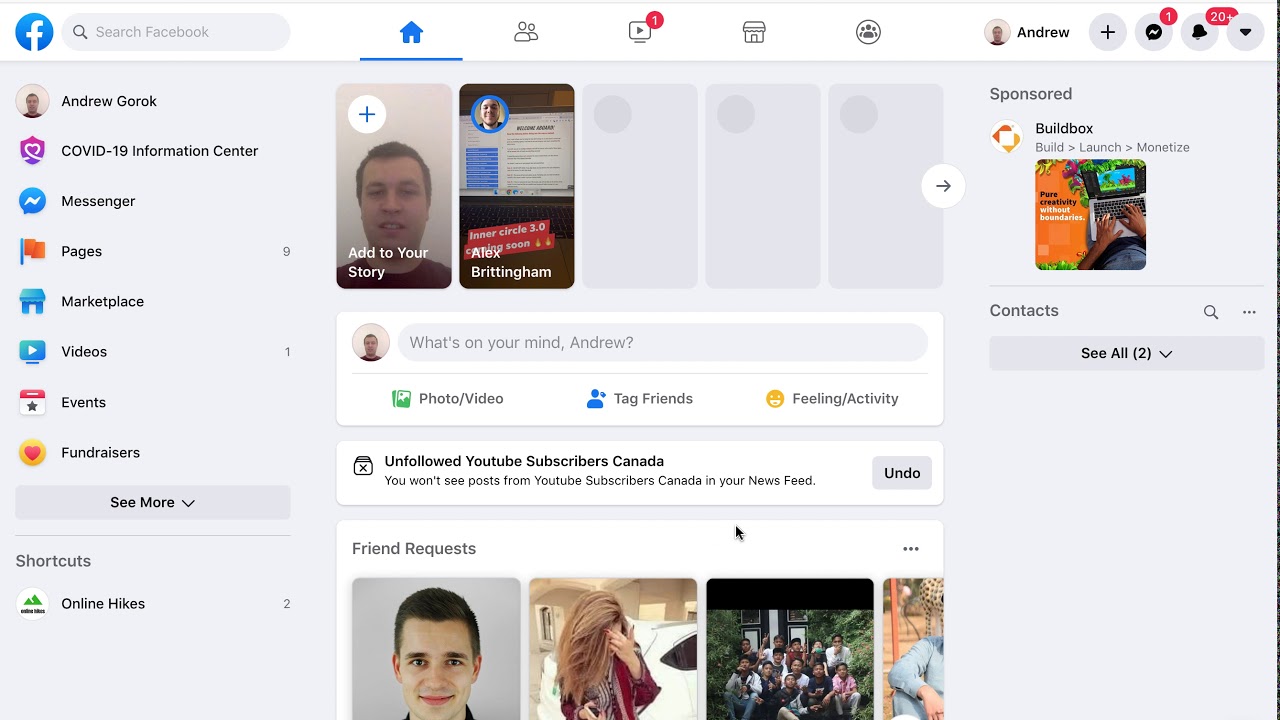This screenshot has height=720, width=1280.
Task: View the Alex Brittingham story
Action: pyautogui.click(x=517, y=186)
